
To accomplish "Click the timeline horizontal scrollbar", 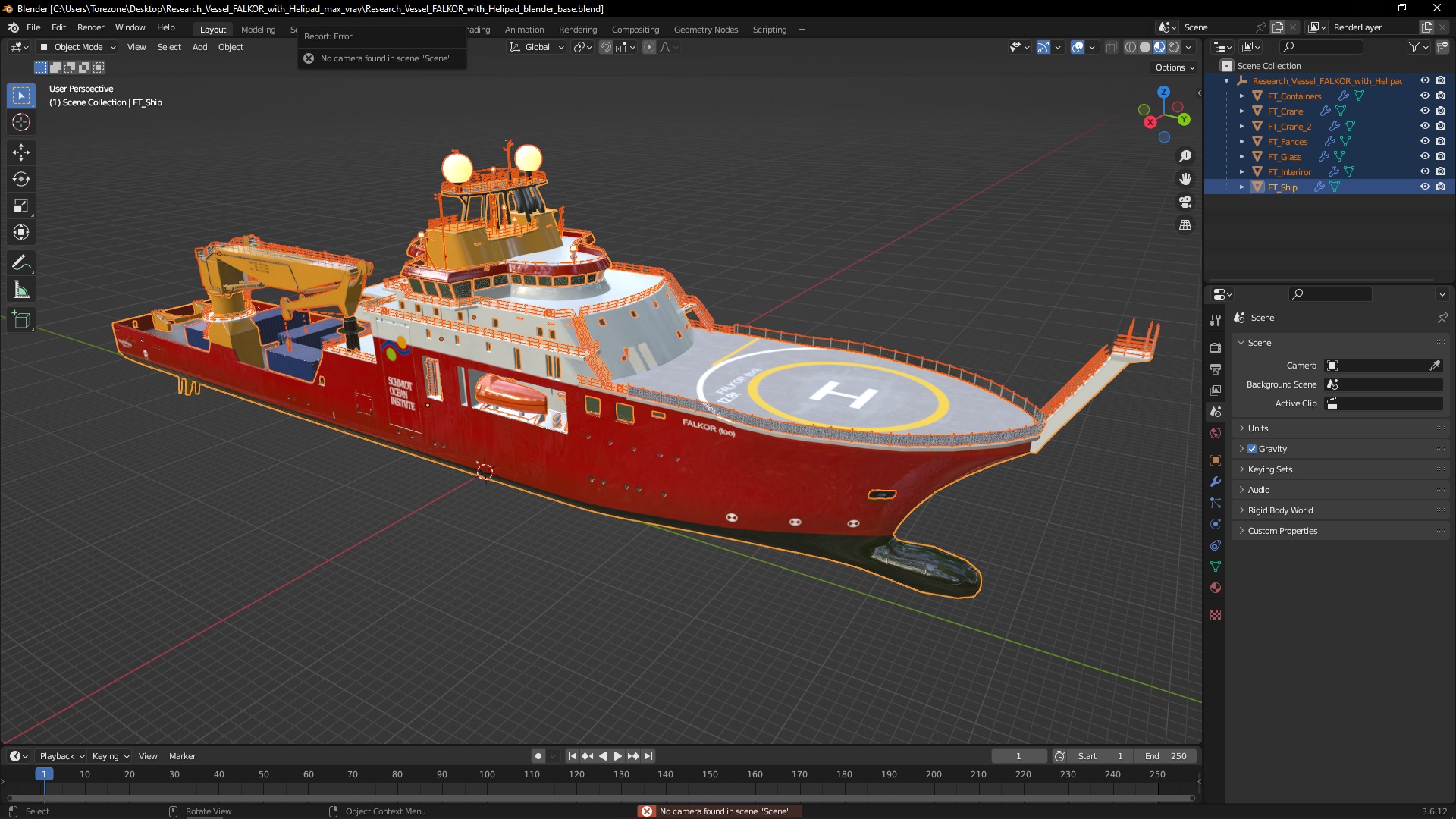I will 601,798.
